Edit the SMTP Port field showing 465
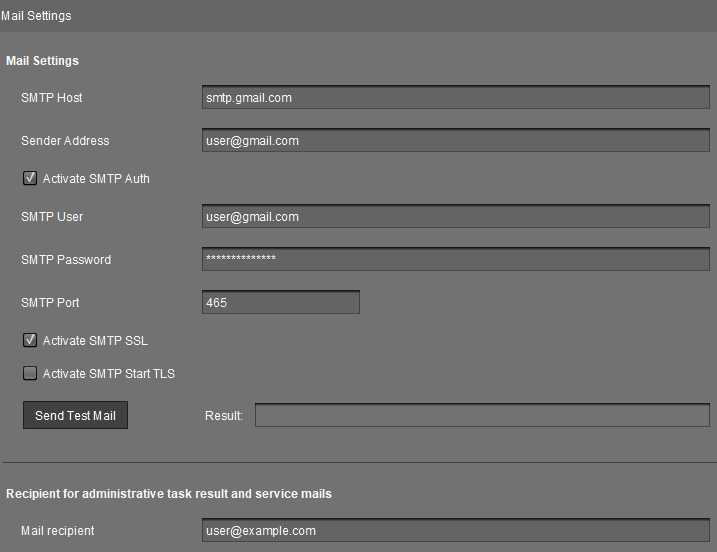The width and height of the screenshot is (717, 552). pos(280,302)
